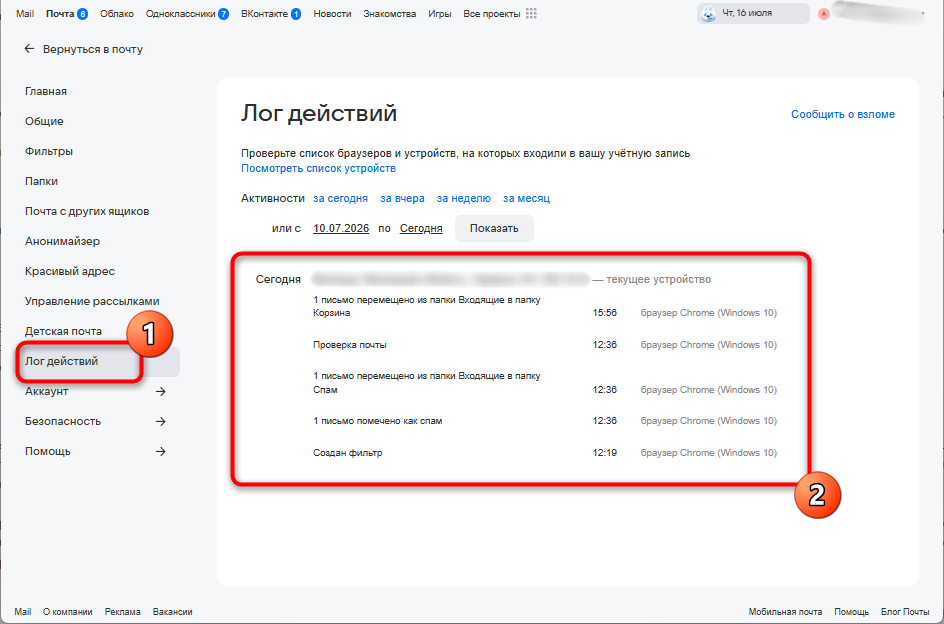Click Блог Почты footer link

click(x=905, y=612)
